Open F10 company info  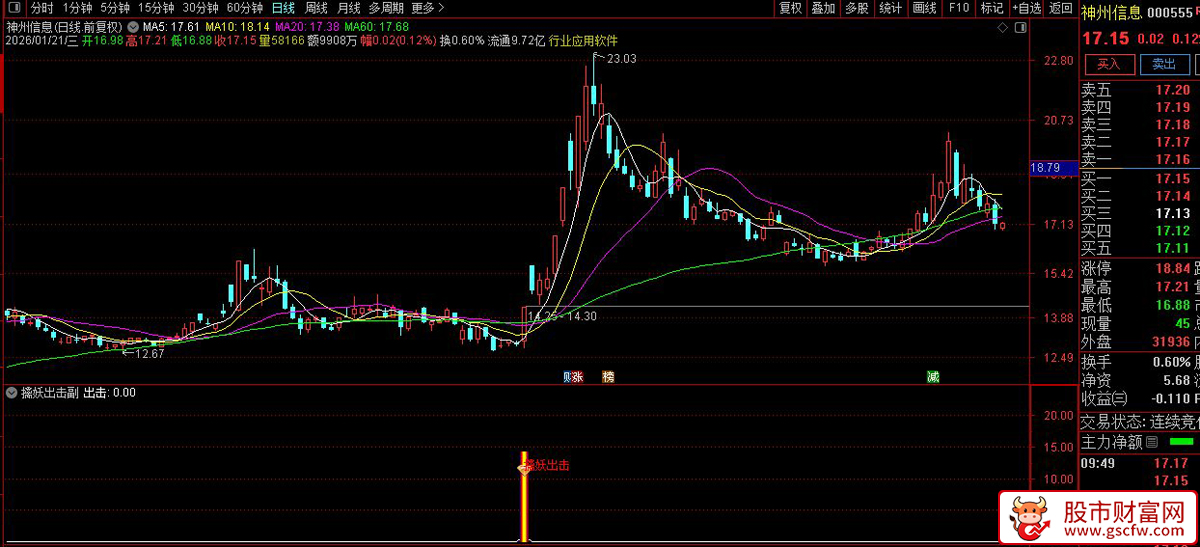958,8
